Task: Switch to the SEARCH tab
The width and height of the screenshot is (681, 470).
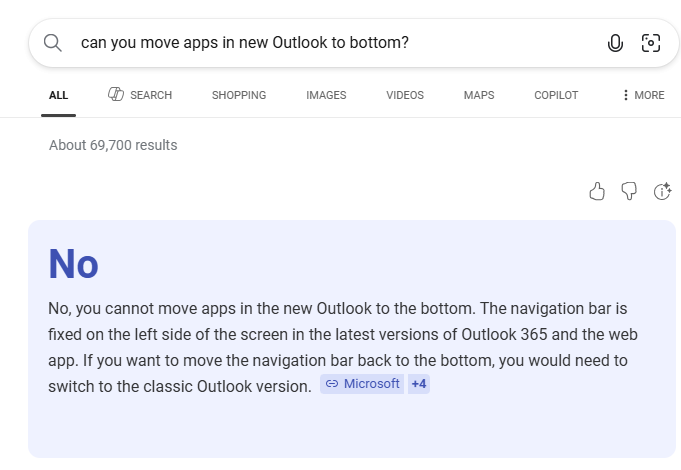Action: pyautogui.click(x=140, y=95)
